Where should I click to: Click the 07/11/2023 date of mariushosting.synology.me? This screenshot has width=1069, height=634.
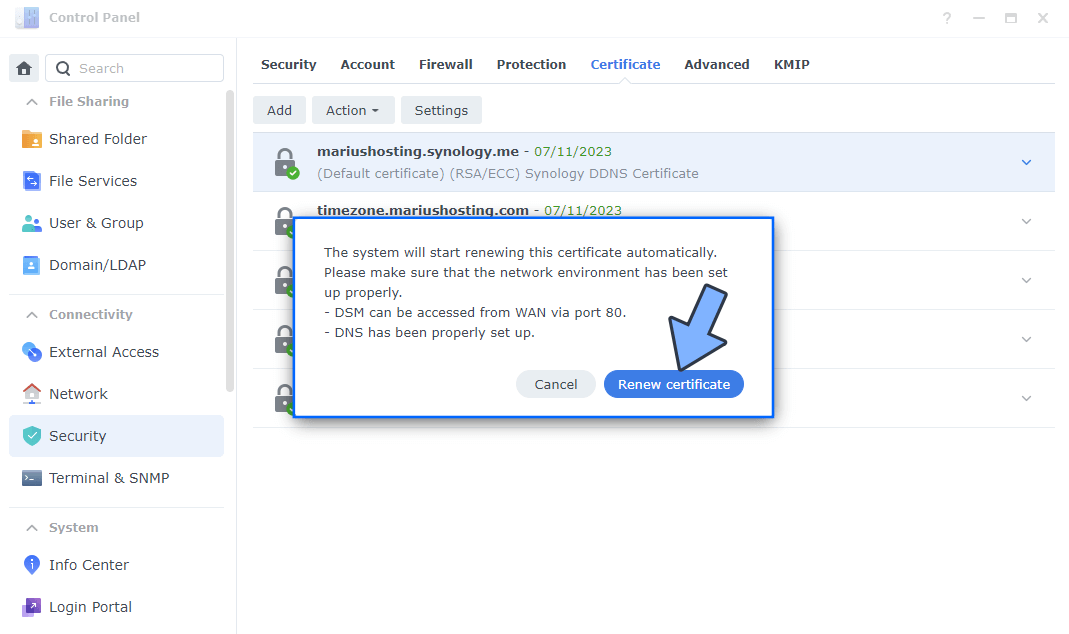[x=573, y=152]
